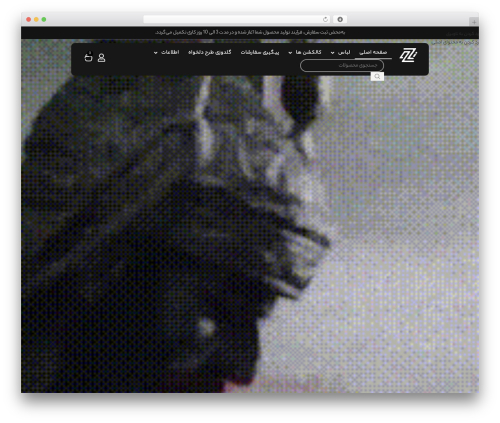Click the skip to main content link
500x423 pixels.
pos(455,43)
